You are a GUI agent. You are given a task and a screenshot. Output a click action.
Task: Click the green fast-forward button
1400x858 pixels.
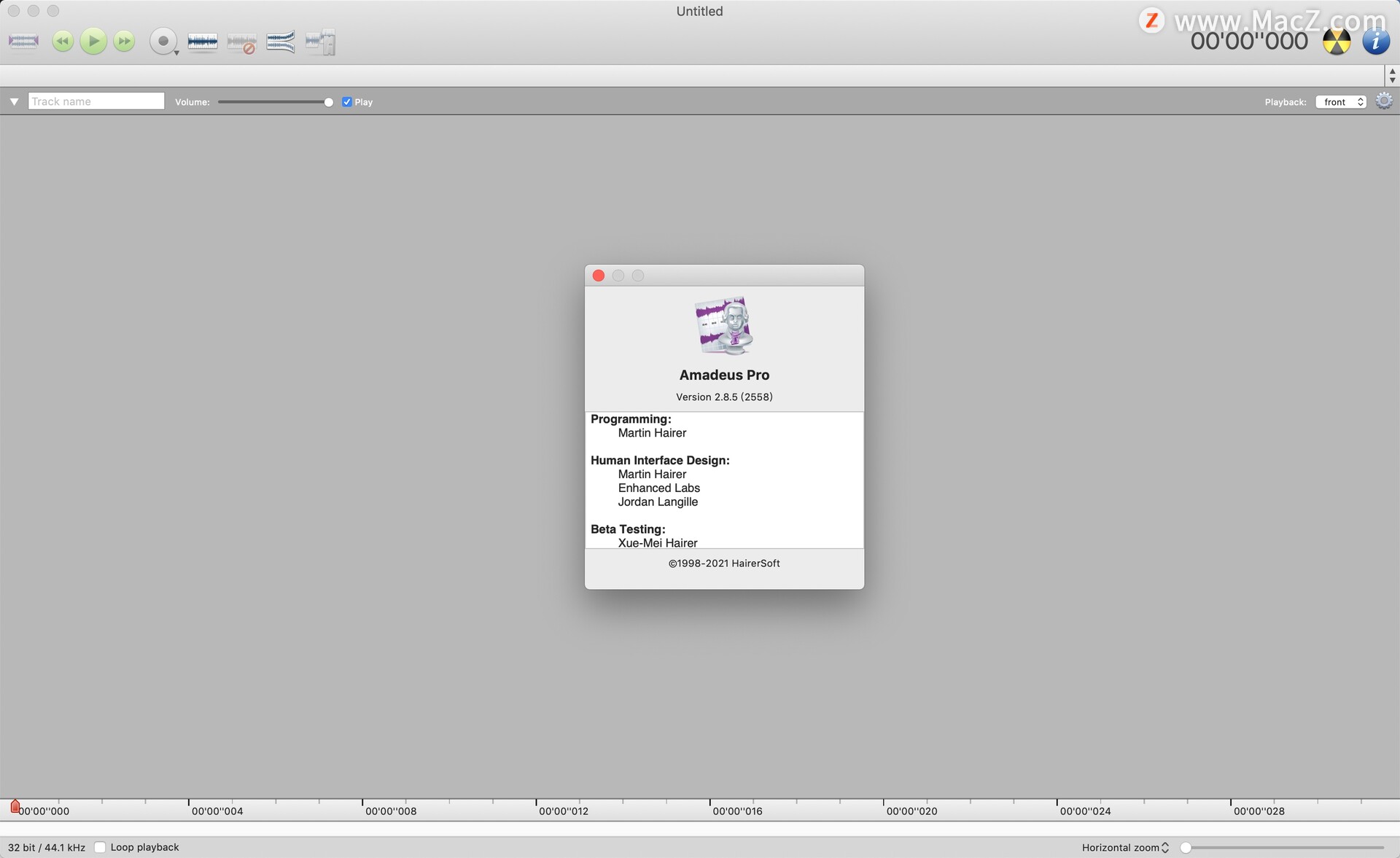coord(125,42)
